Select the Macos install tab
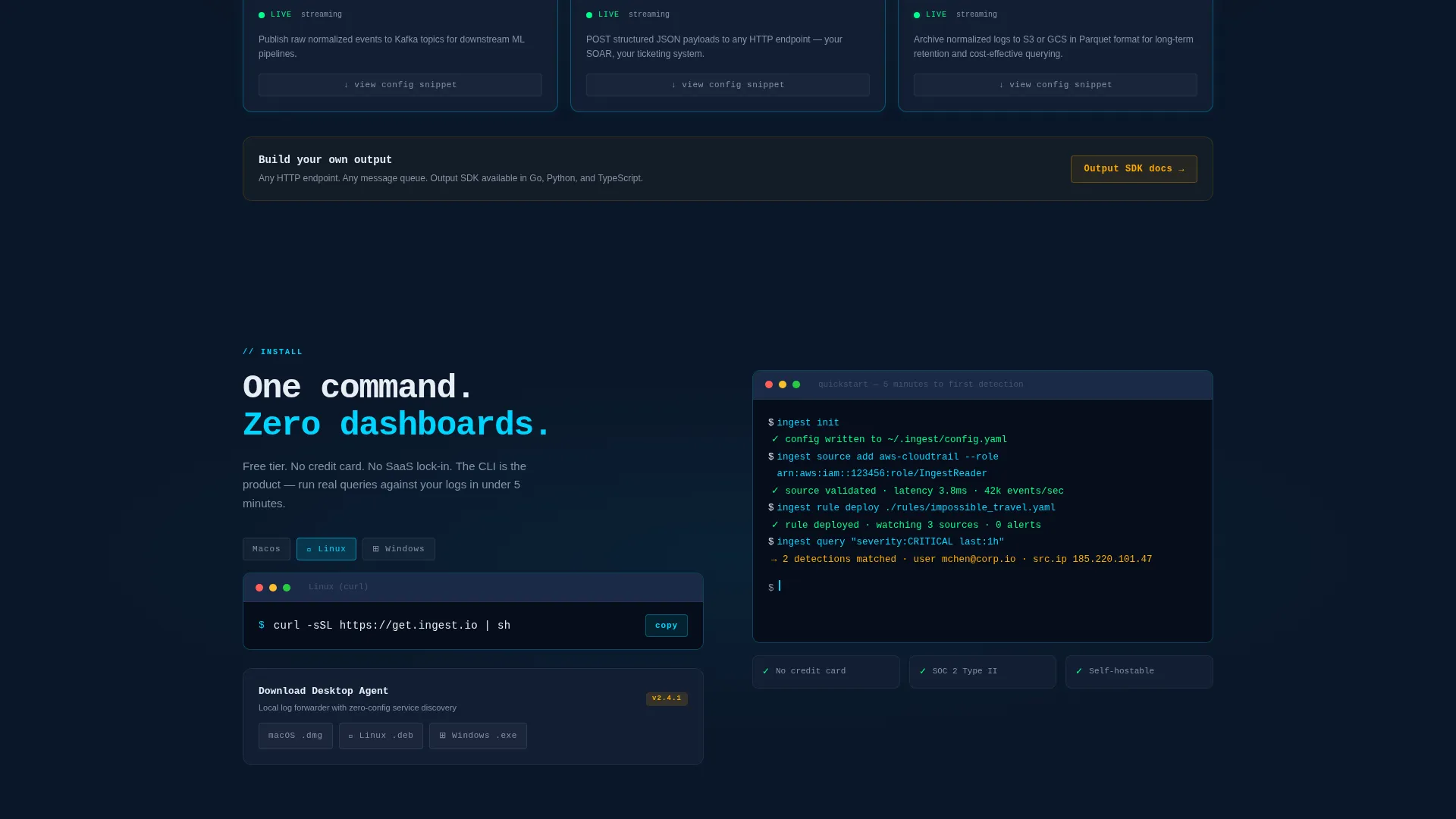This screenshot has height=819, width=1456. (x=266, y=549)
